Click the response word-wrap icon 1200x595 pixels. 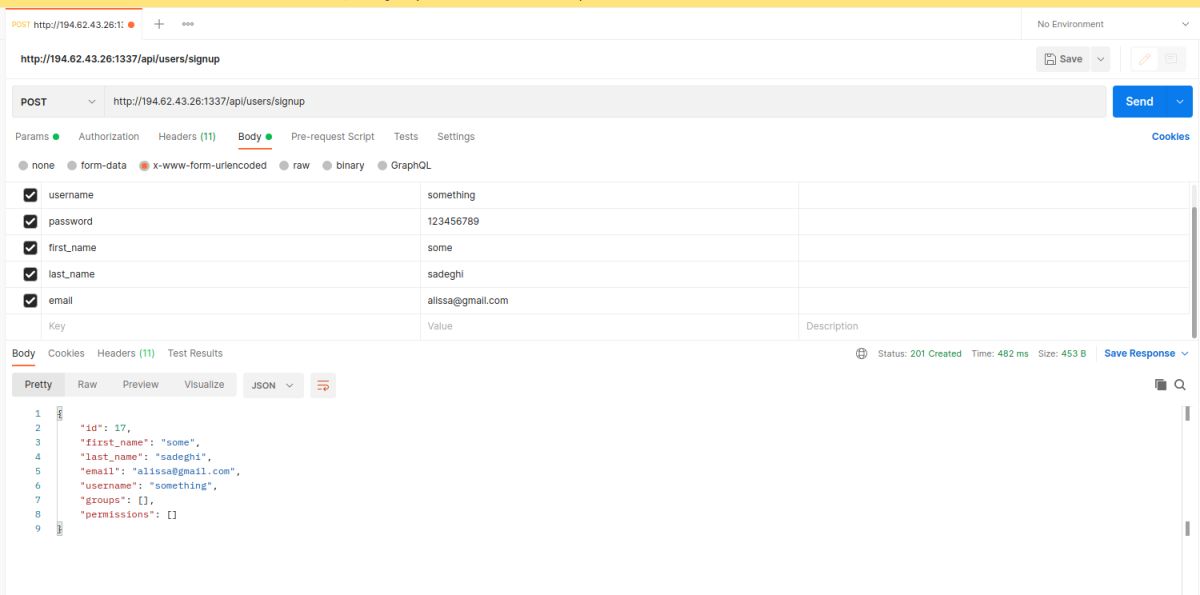(322, 385)
